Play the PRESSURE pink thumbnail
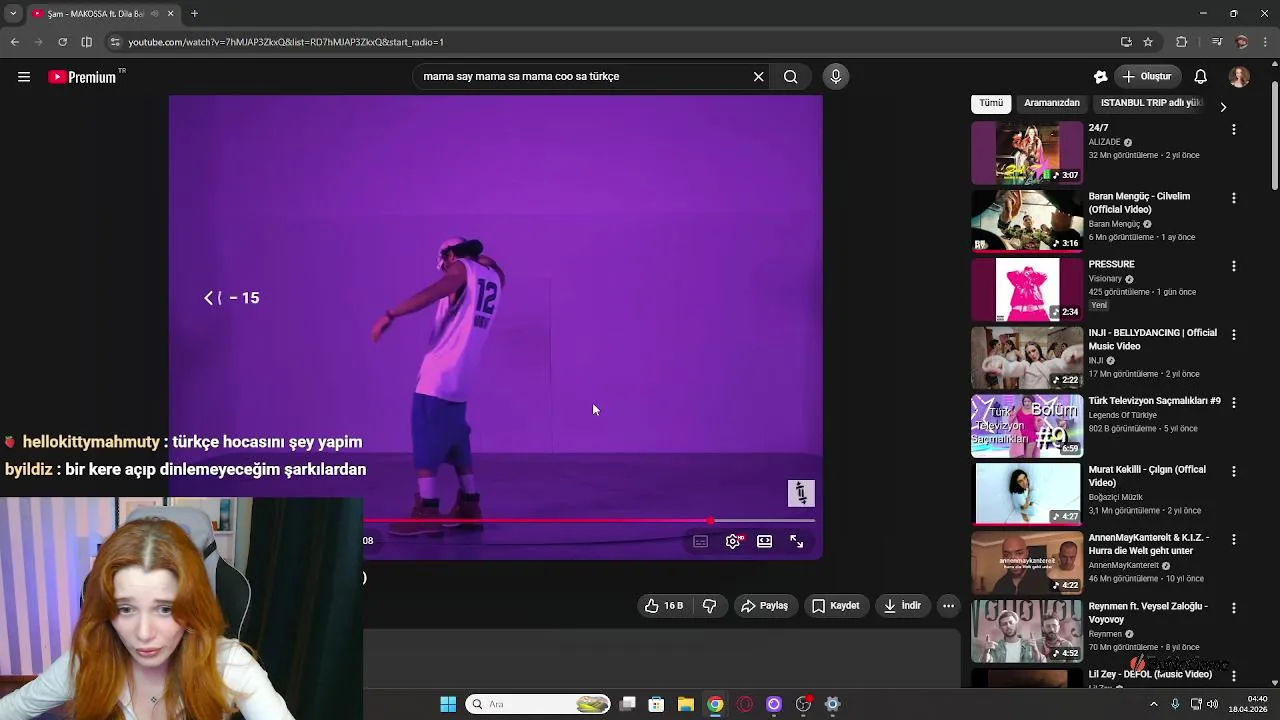The height and width of the screenshot is (720, 1280). click(1027, 289)
